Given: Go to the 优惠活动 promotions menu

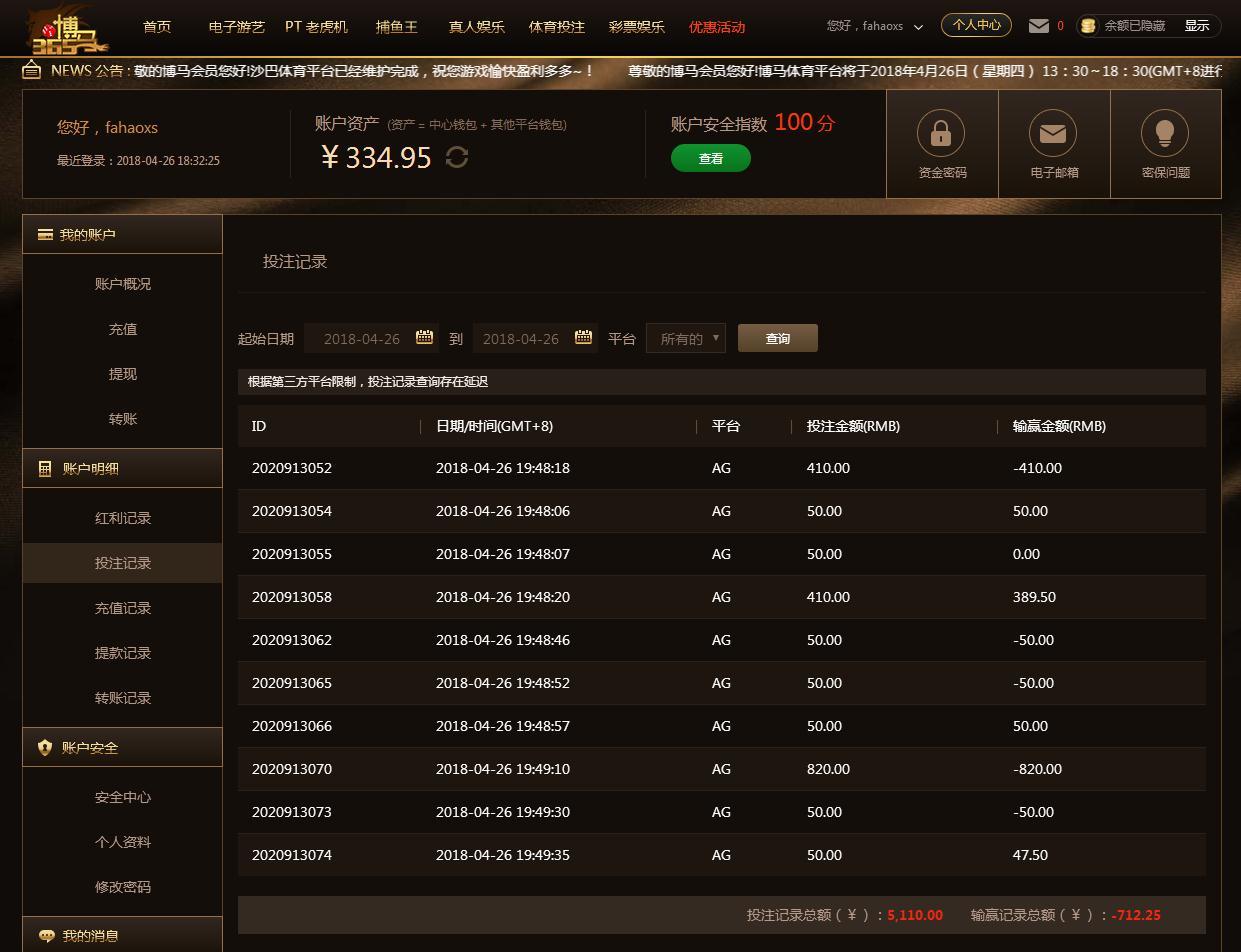Looking at the screenshot, I should [x=717, y=27].
